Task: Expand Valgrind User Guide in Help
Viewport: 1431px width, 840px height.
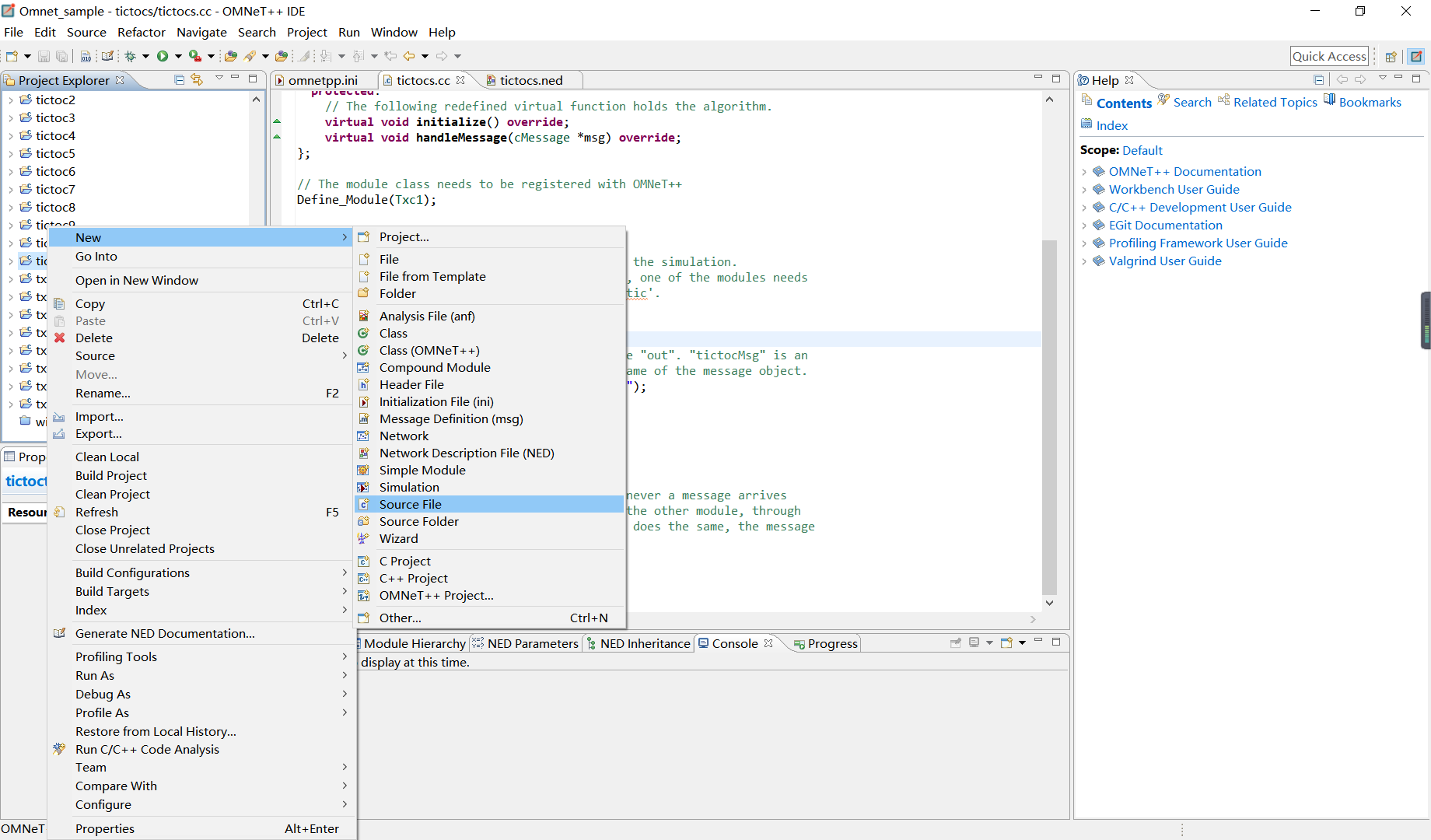Action: point(1084,261)
